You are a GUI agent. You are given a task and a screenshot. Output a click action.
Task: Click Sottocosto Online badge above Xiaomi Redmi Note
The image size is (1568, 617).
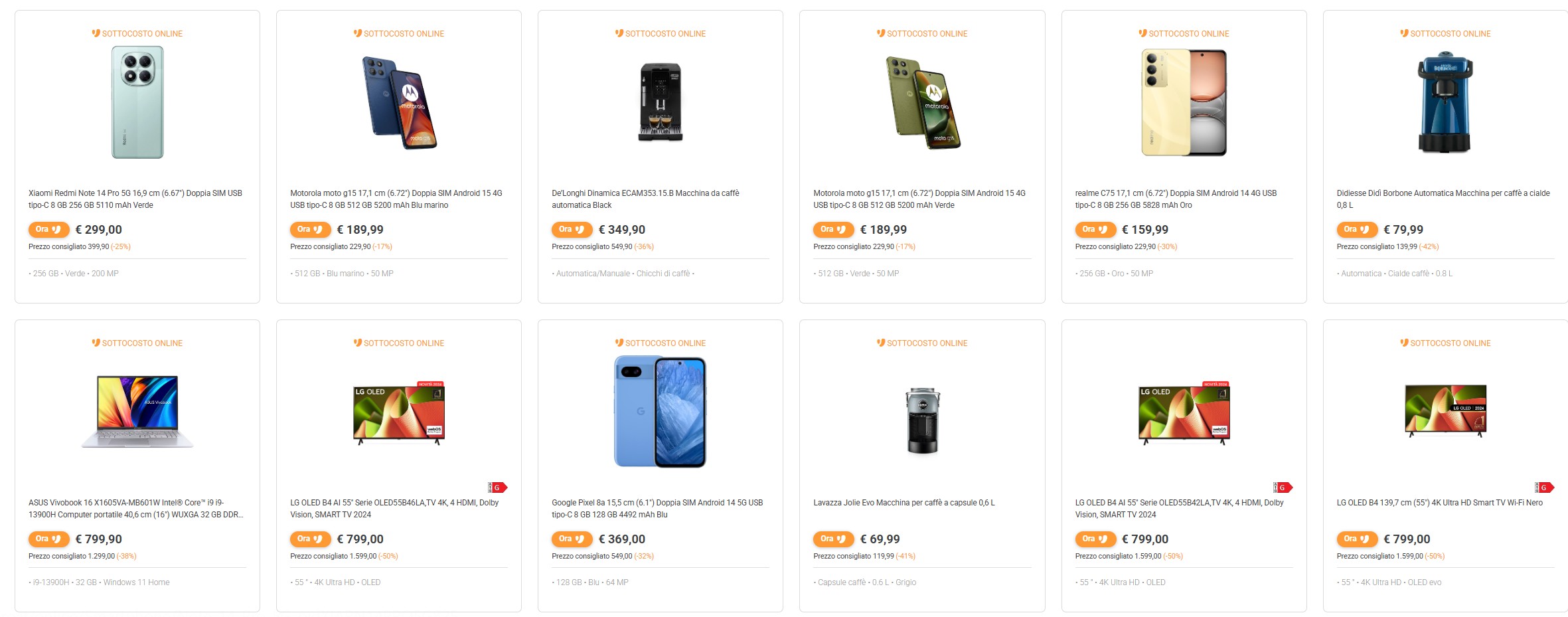coord(137,34)
